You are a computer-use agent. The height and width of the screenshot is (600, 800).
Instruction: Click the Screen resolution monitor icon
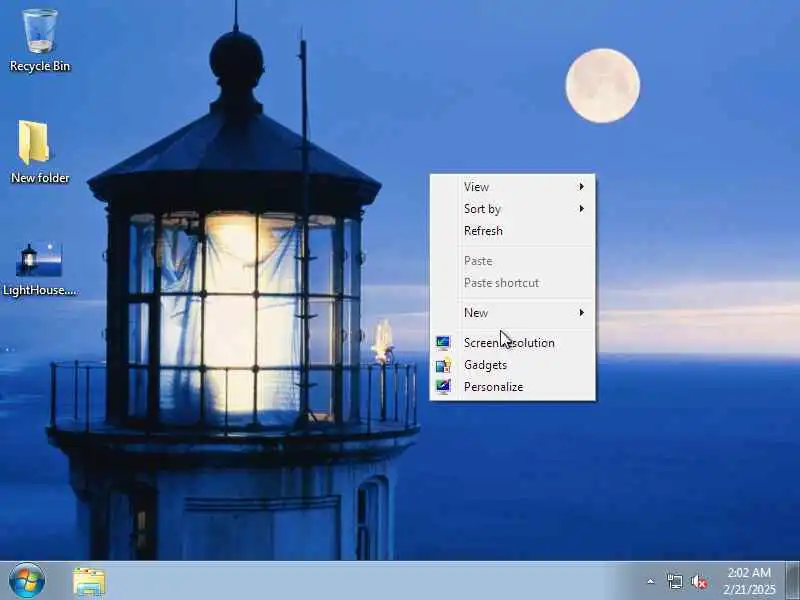443,343
